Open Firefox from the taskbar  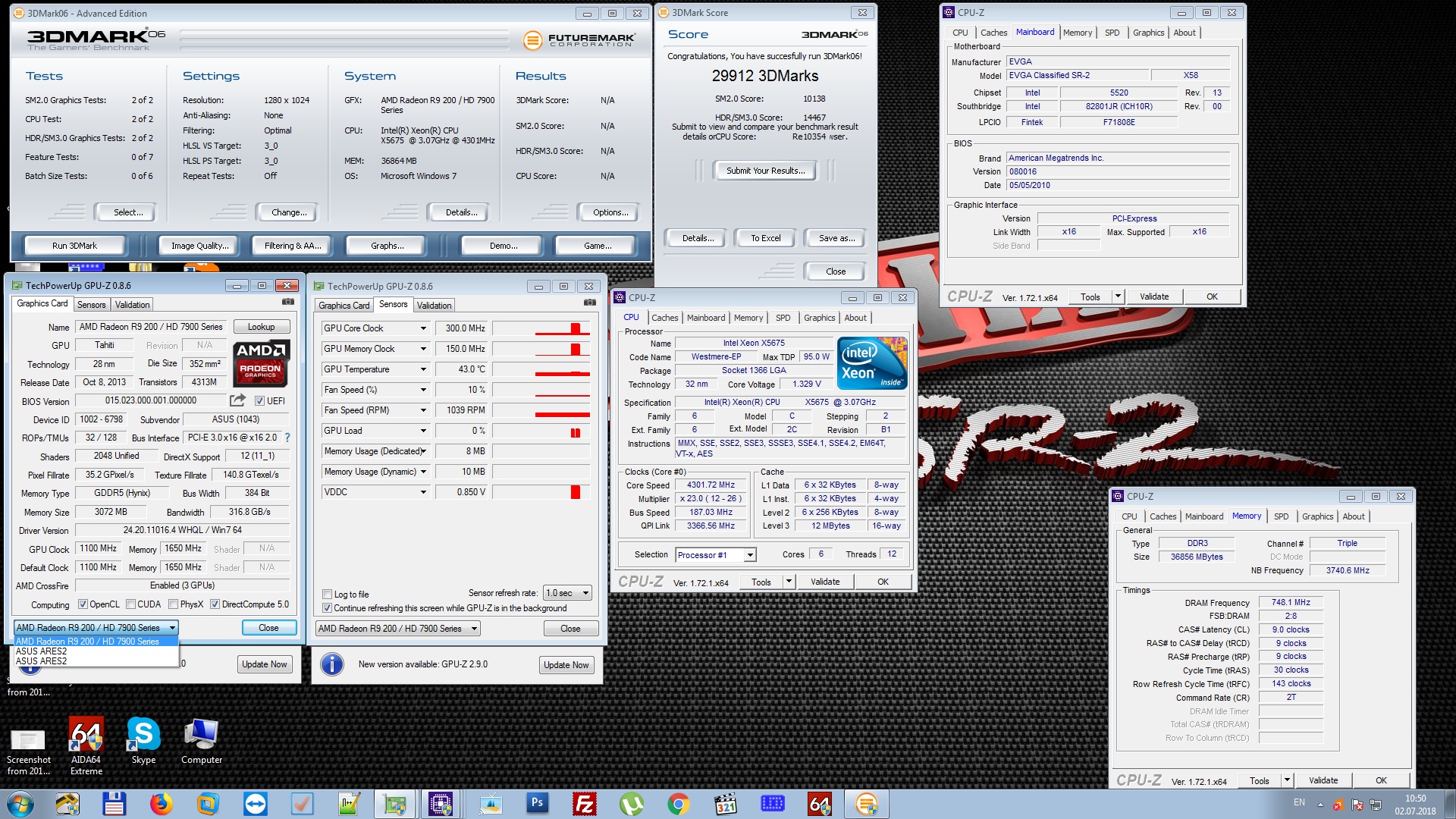161,804
